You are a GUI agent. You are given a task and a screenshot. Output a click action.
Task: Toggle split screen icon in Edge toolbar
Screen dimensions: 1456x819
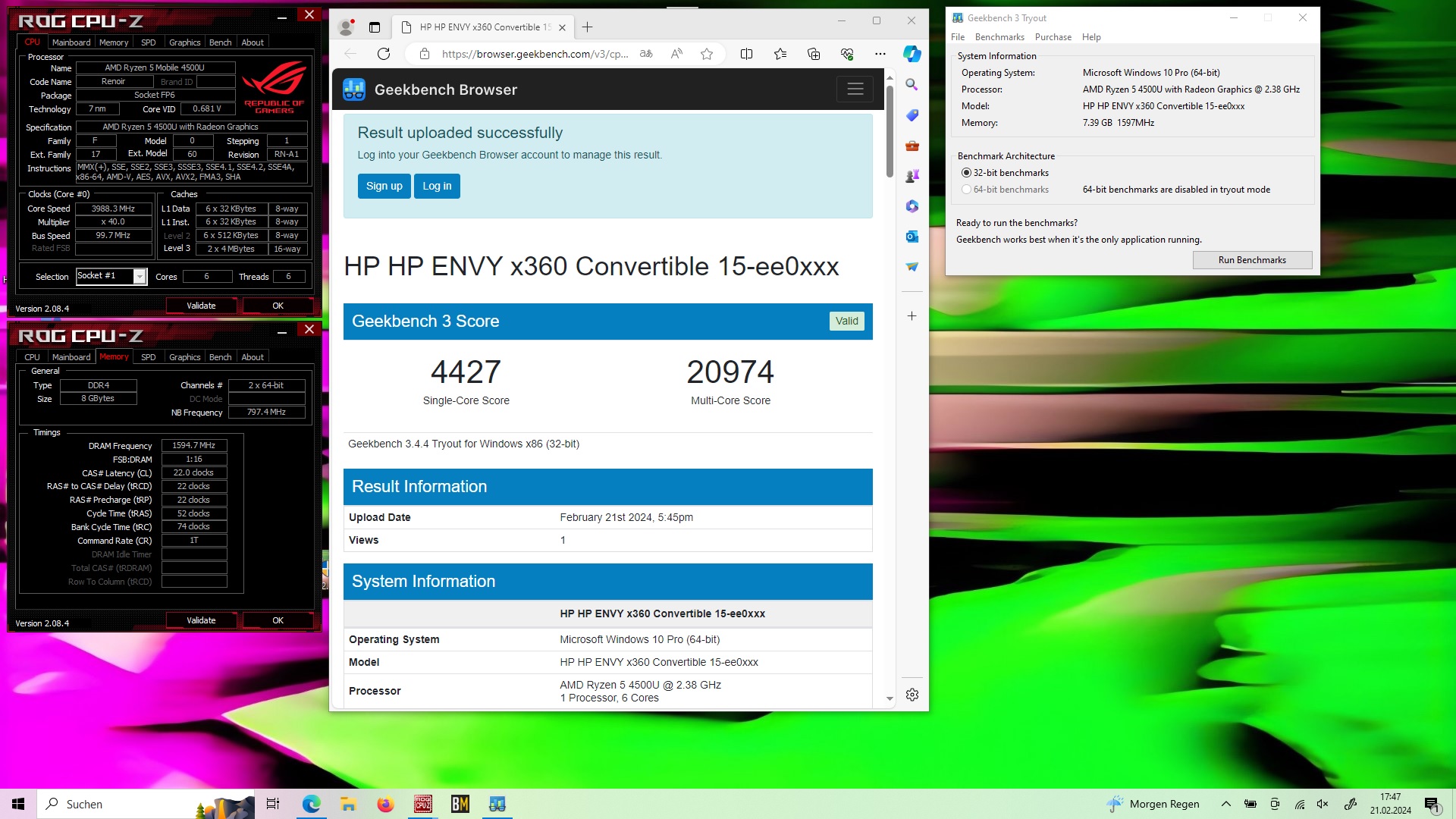(746, 54)
